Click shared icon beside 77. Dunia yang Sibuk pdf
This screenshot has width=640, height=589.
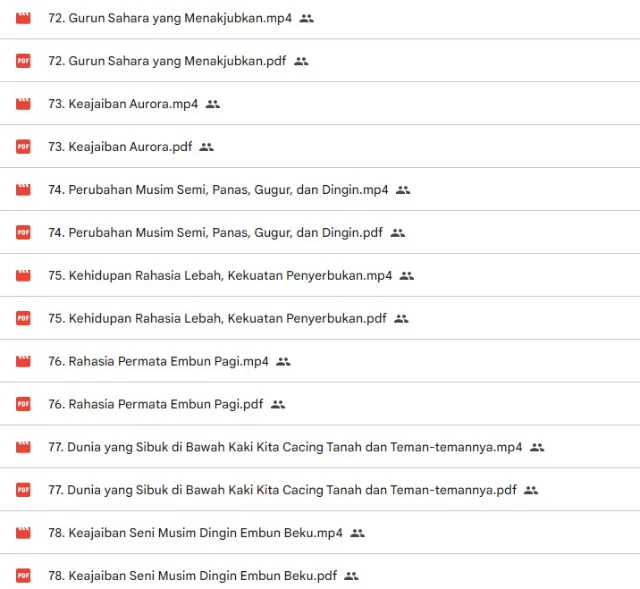coord(531,490)
